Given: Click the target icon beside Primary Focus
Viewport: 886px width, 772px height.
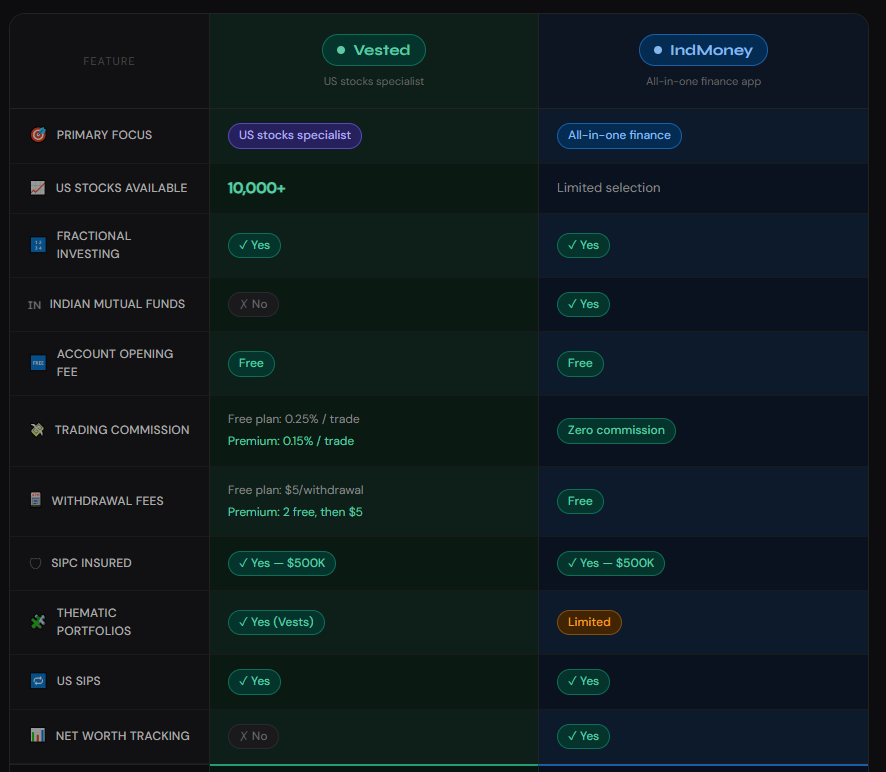Looking at the screenshot, I should coord(38,135).
